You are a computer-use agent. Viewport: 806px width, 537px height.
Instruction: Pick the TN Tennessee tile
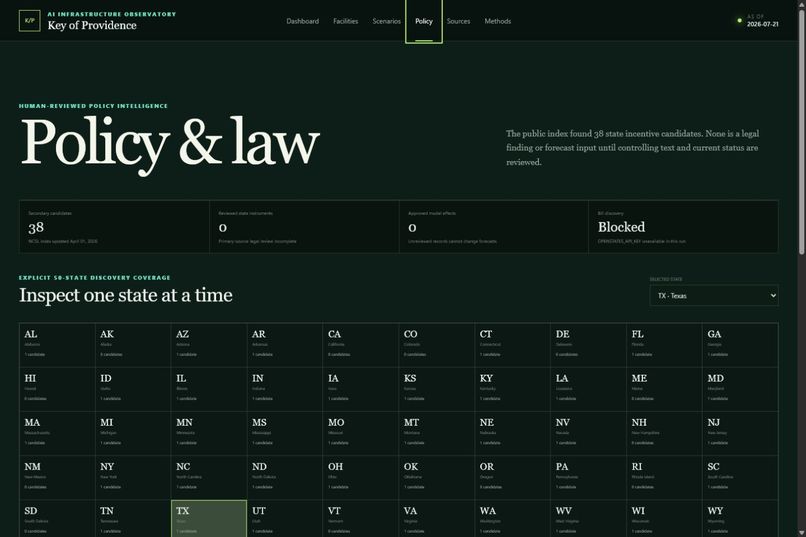click(x=133, y=519)
